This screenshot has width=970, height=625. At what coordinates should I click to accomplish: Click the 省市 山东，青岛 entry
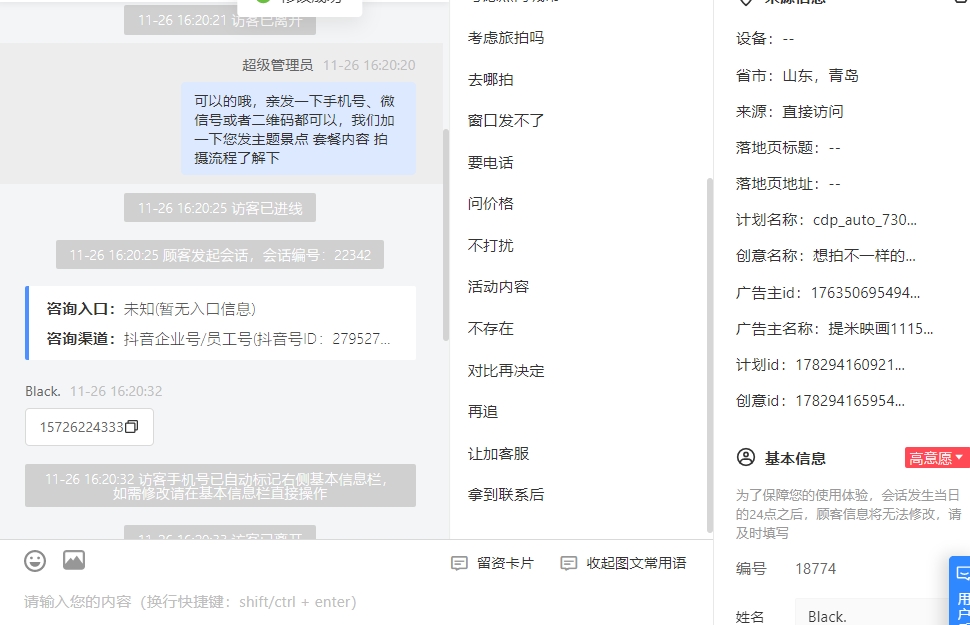pyautogui.click(x=797, y=75)
